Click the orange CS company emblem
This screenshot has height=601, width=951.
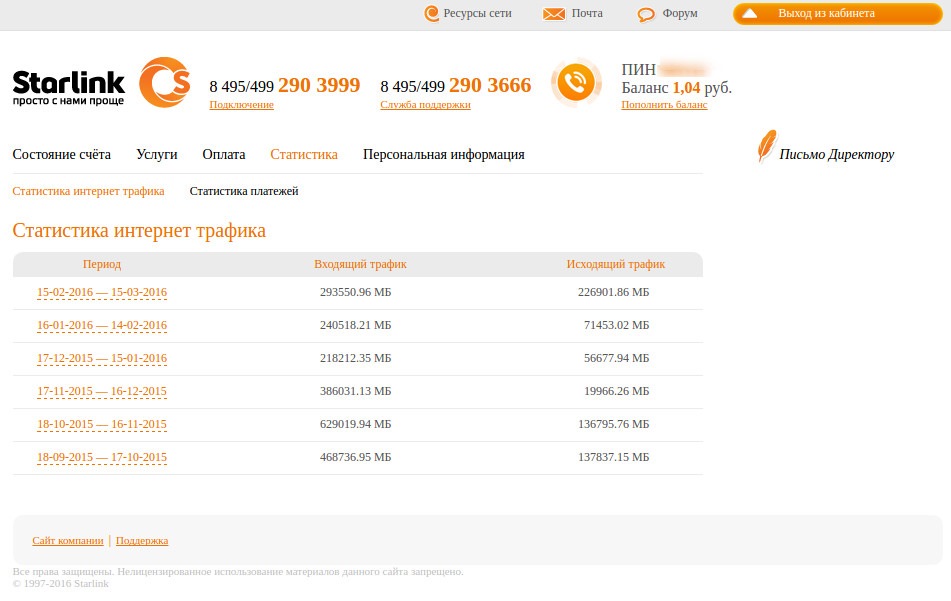click(x=164, y=83)
